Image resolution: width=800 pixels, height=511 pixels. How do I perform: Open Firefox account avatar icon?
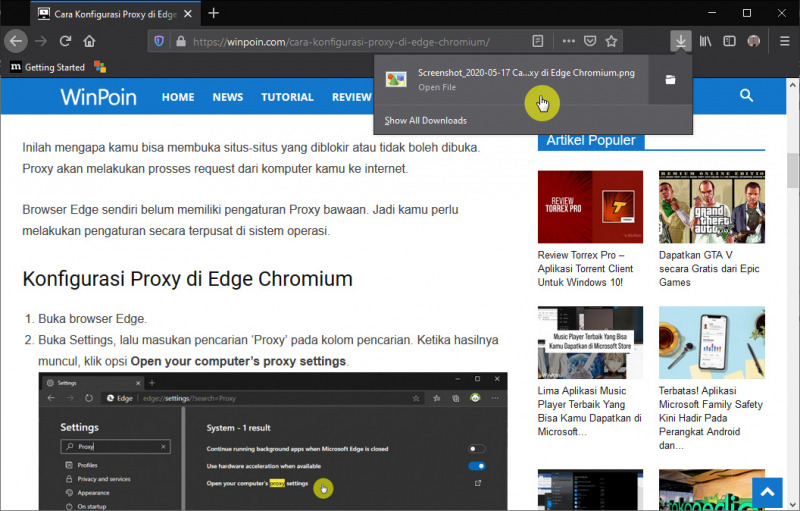[x=754, y=41]
